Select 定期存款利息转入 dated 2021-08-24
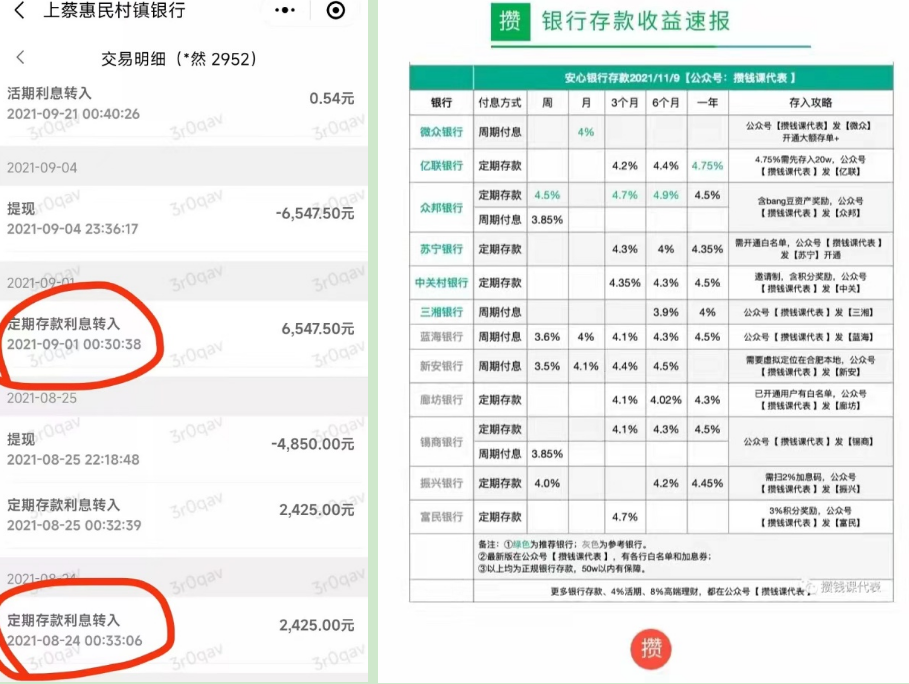 click(x=183, y=630)
